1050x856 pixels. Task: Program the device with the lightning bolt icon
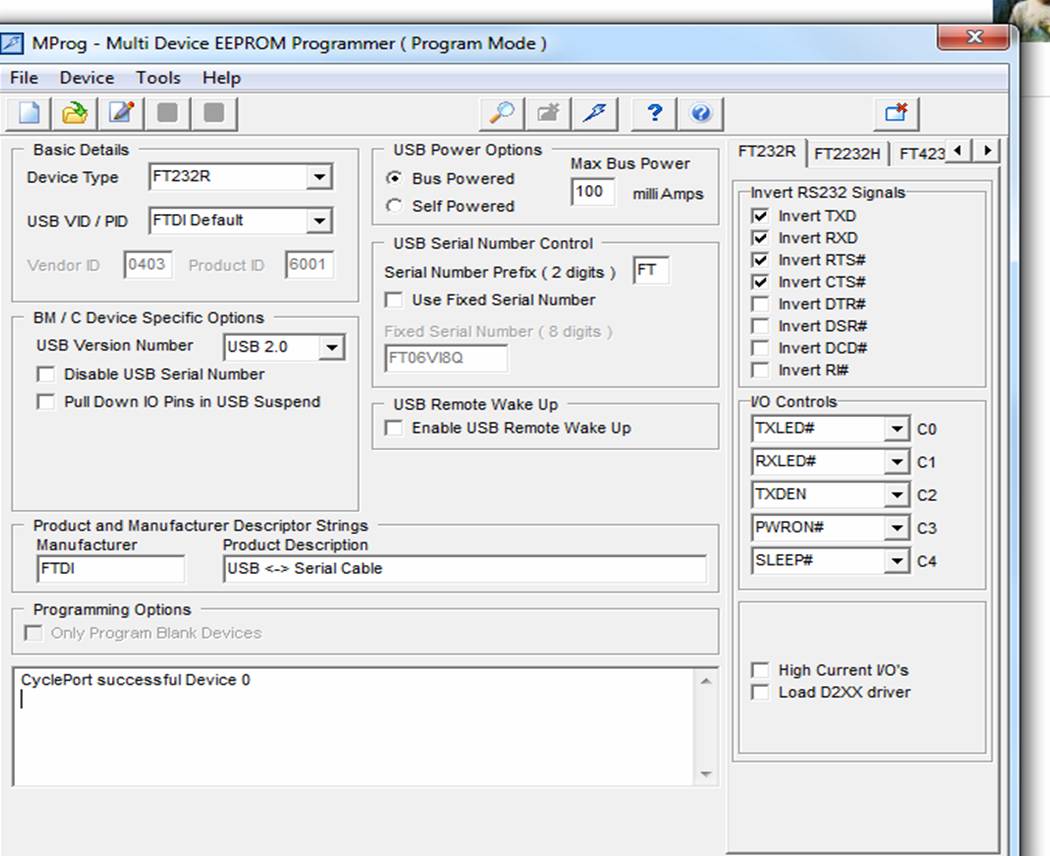click(594, 113)
